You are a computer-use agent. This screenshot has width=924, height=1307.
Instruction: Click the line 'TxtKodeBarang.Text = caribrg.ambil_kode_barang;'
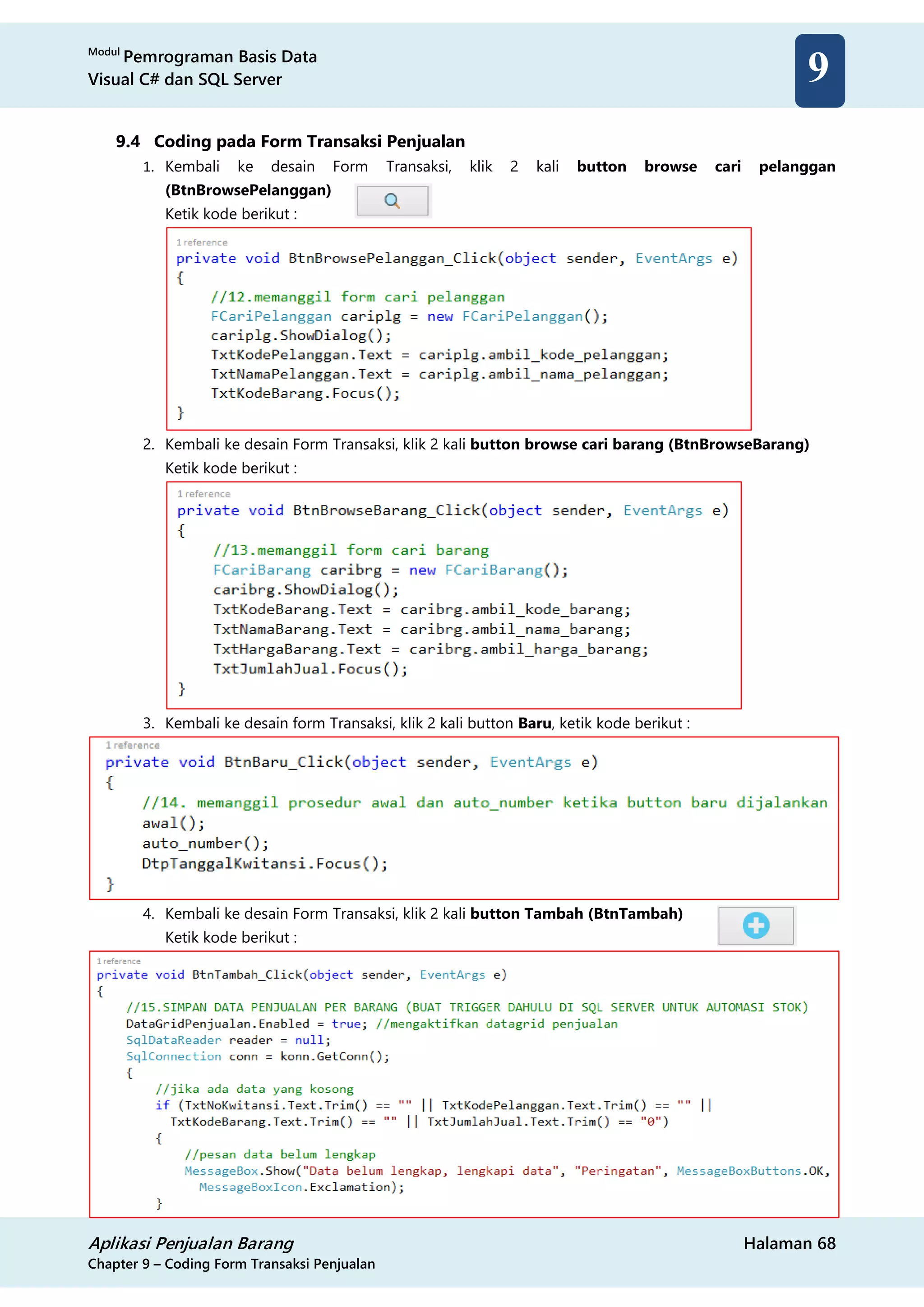coord(421,610)
